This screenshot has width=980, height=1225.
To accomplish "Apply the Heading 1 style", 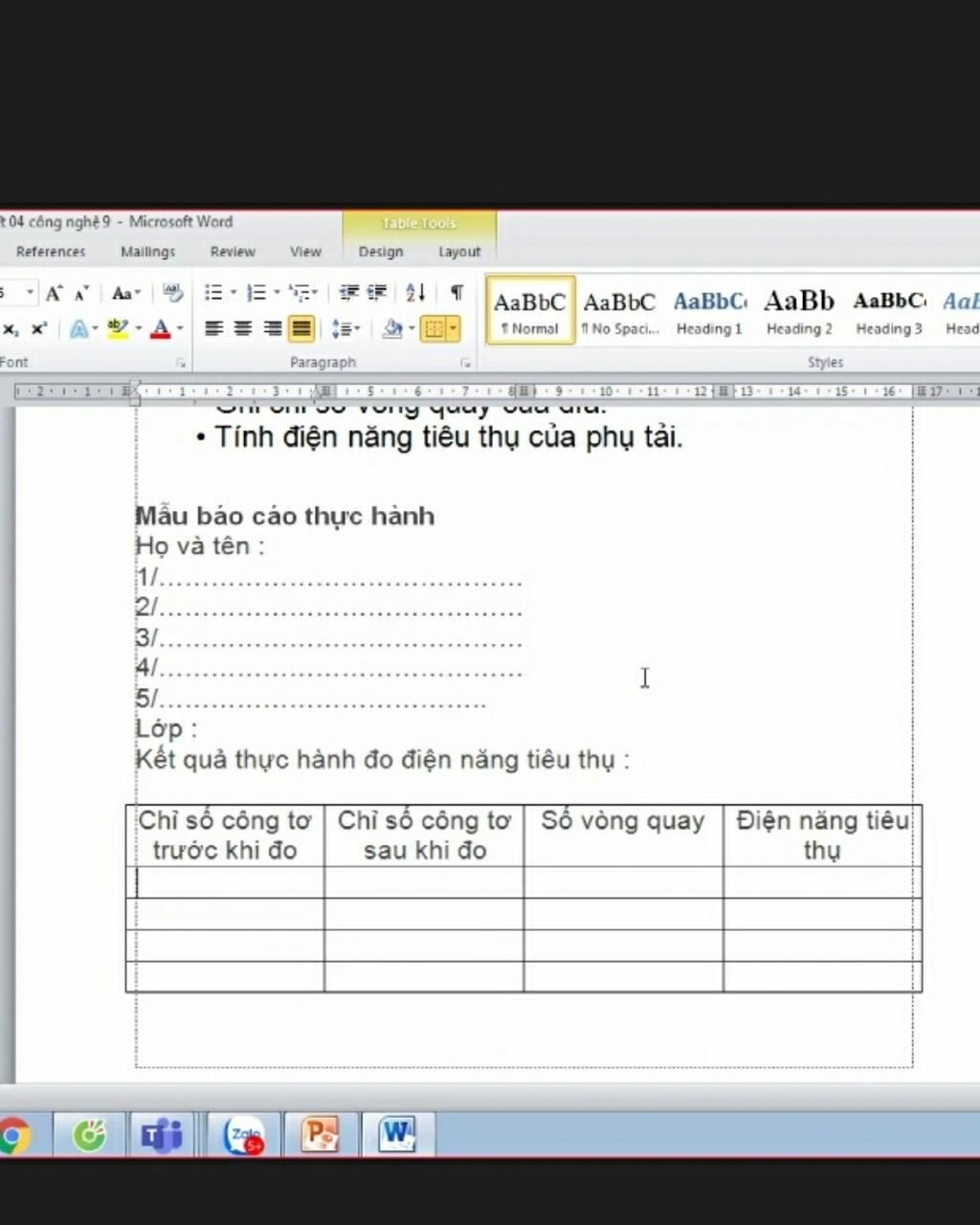I will [x=709, y=310].
